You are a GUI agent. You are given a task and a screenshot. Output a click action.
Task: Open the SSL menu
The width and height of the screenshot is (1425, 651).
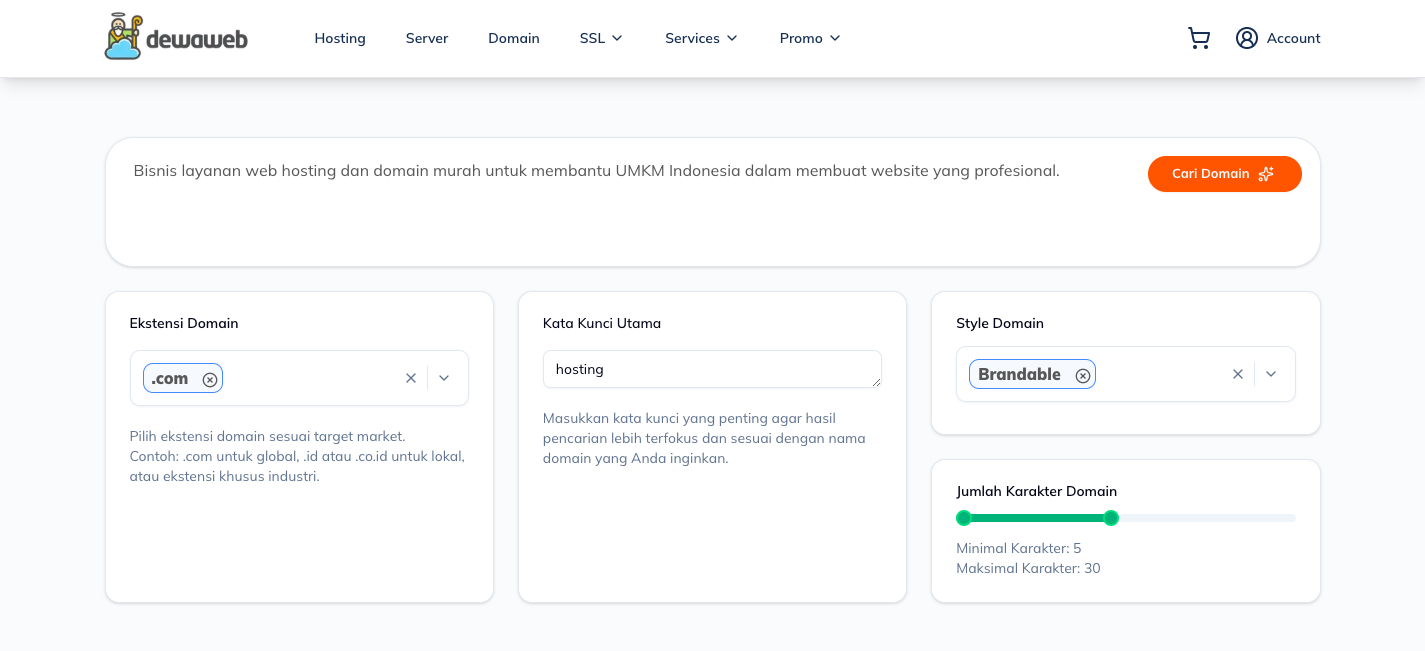[601, 38]
